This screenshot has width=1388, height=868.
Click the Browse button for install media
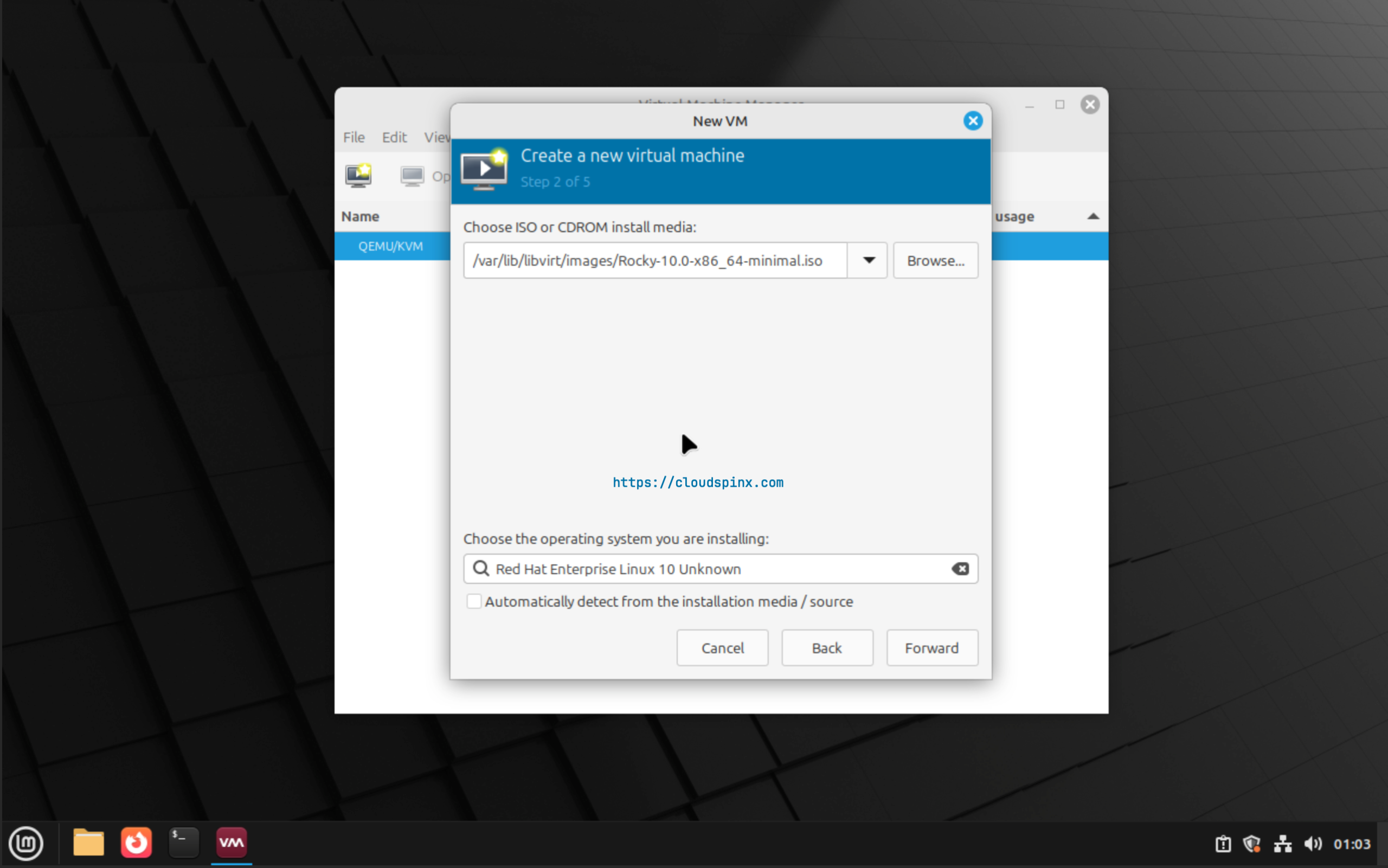tap(935, 260)
